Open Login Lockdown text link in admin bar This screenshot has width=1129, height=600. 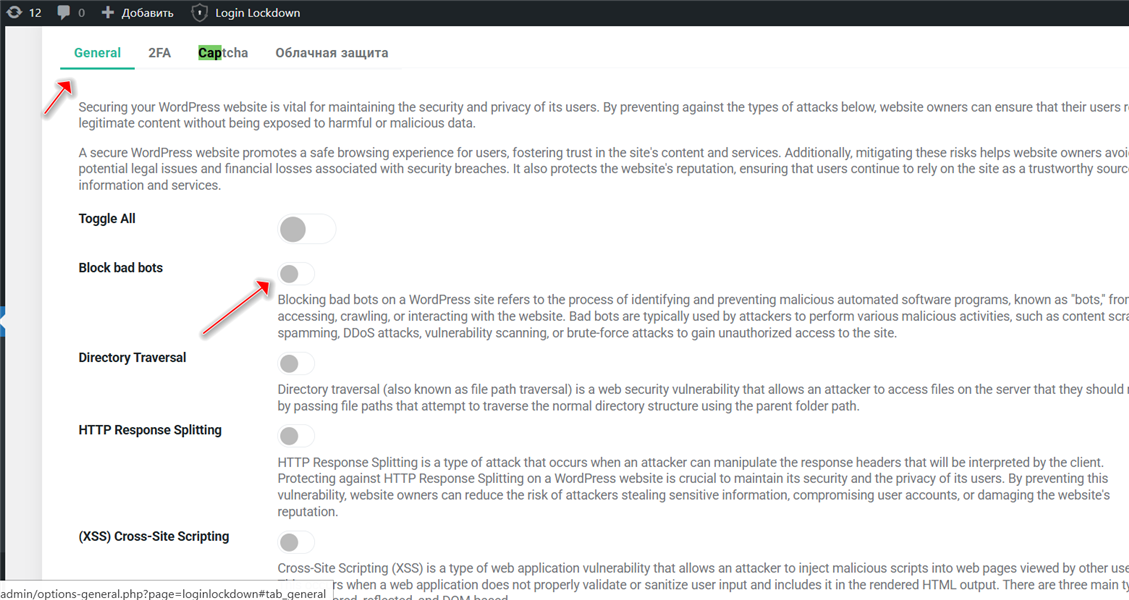pos(258,13)
